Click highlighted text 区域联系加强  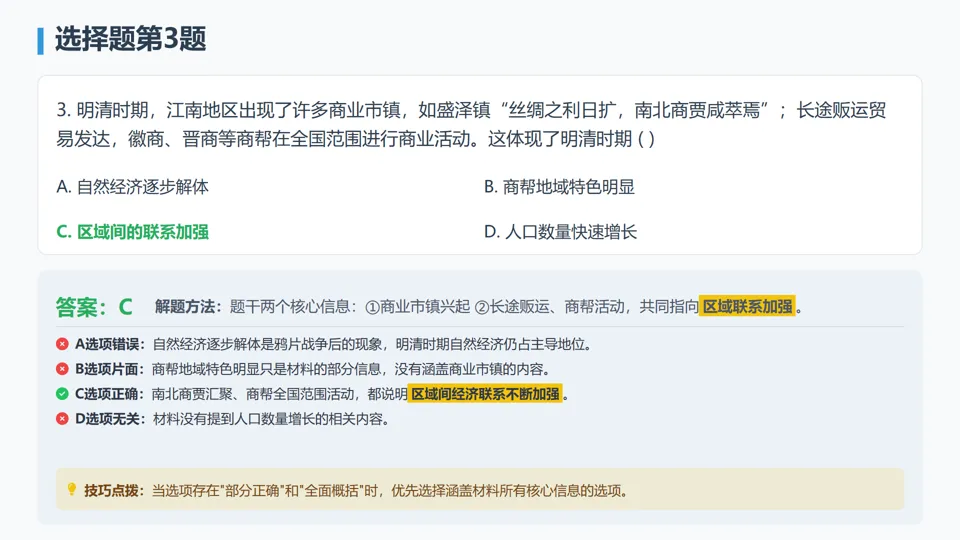point(747,306)
